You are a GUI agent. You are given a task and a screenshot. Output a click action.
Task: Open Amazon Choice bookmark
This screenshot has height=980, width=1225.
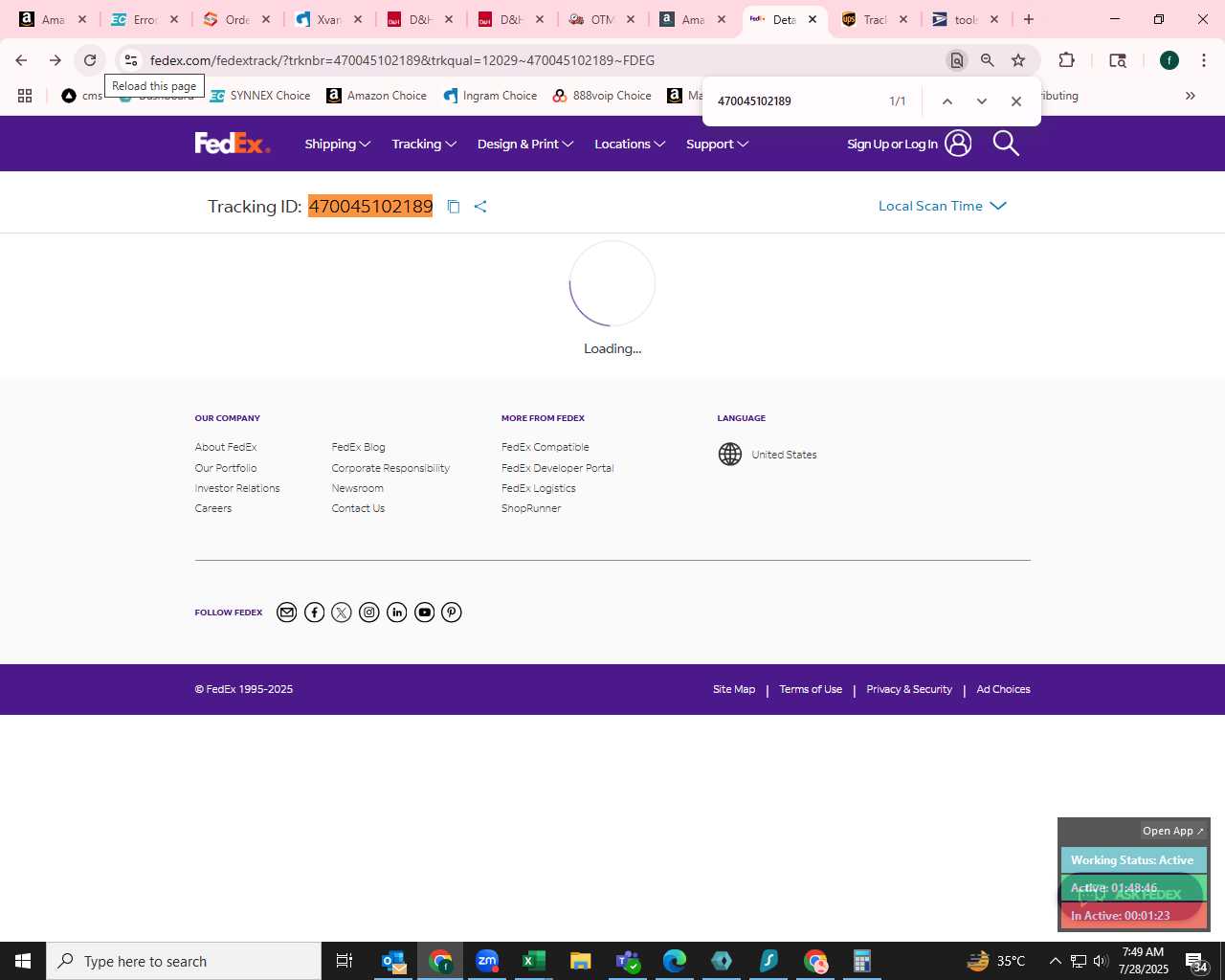click(x=377, y=96)
